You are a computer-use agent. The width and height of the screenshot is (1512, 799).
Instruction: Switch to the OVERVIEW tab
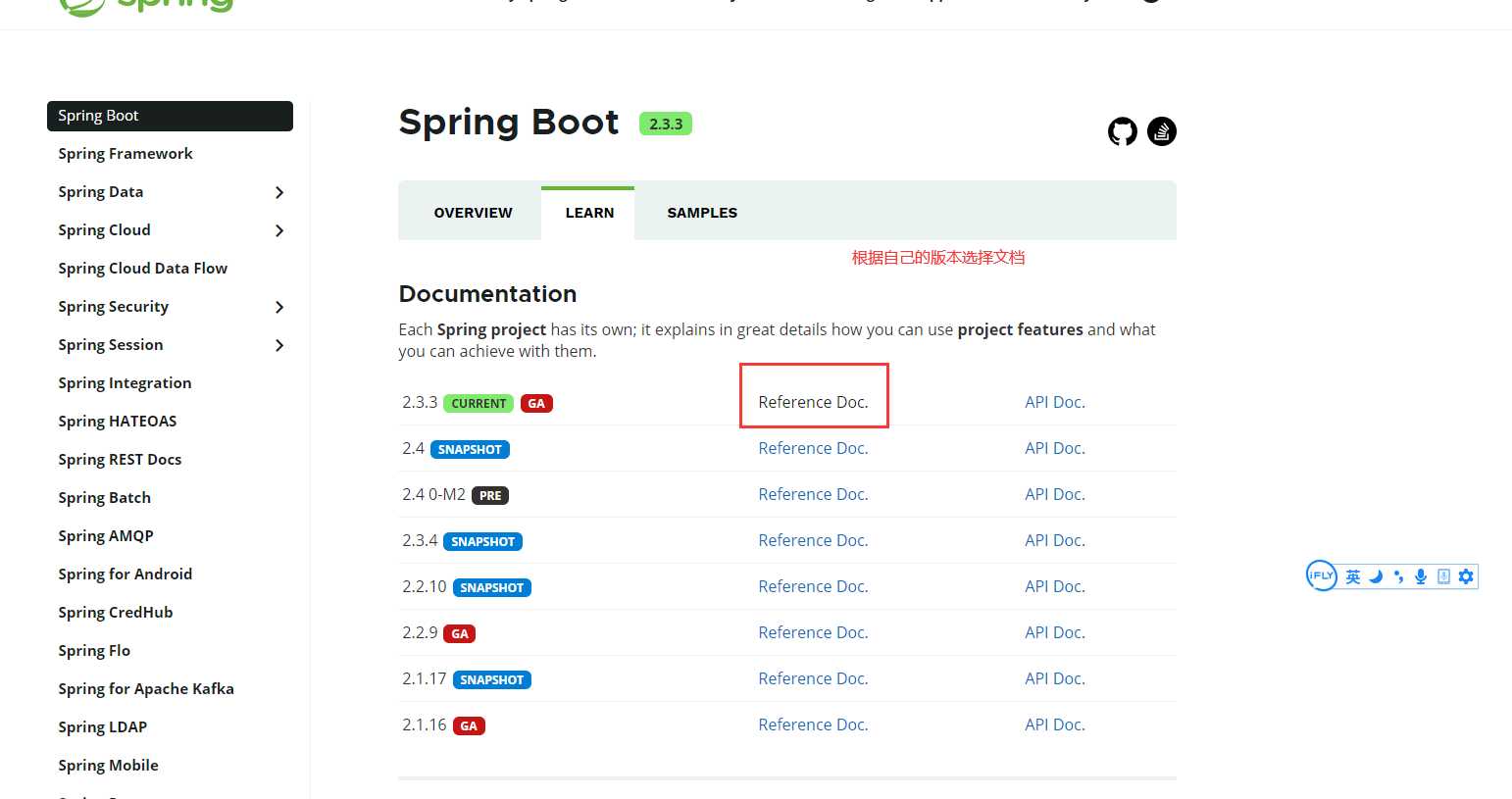[x=473, y=213]
